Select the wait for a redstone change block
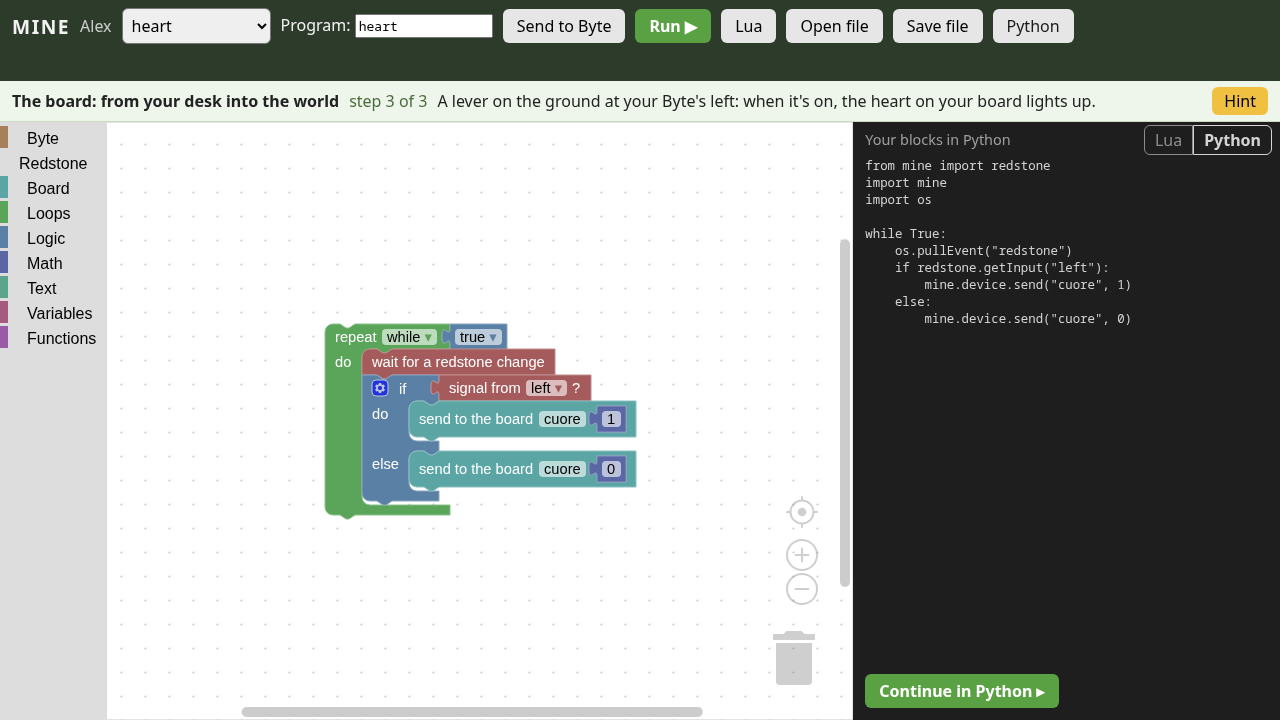The width and height of the screenshot is (1280, 720). click(458, 362)
